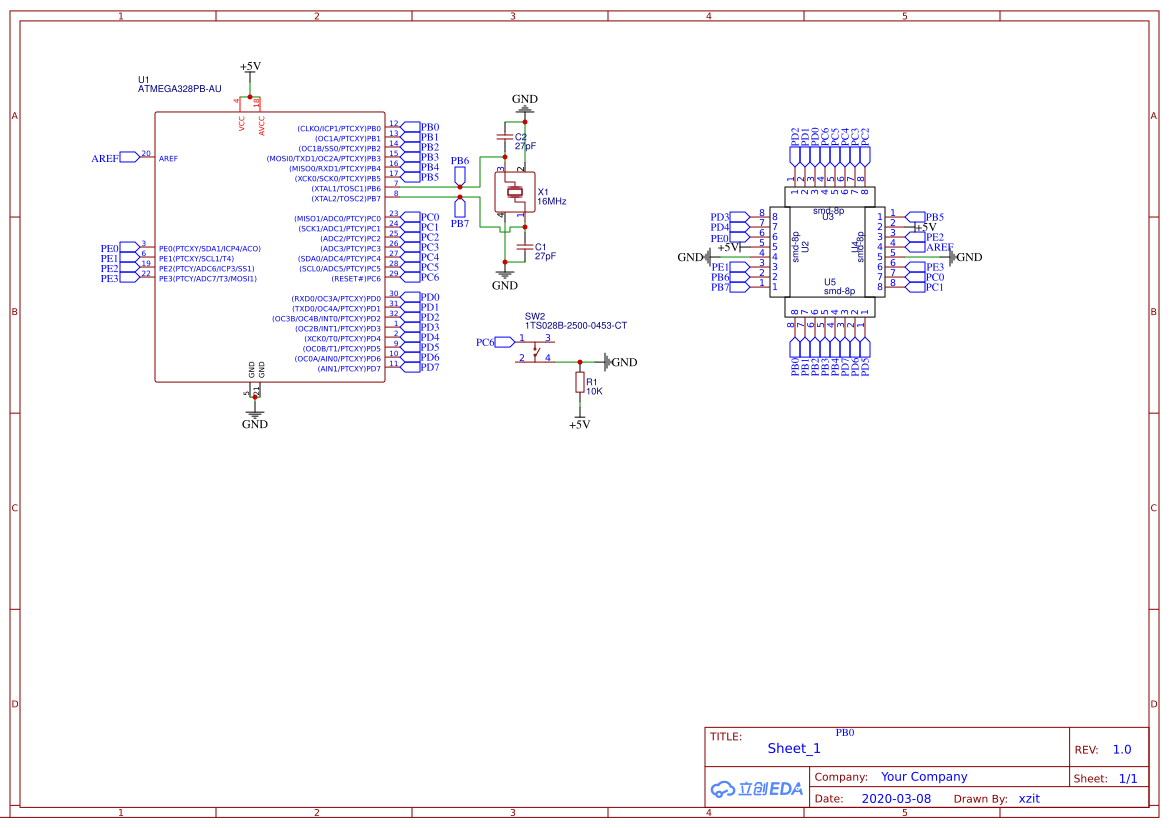Click the 27pF value of C1
The width and height of the screenshot is (1169, 828).
[x=545, y=256]
